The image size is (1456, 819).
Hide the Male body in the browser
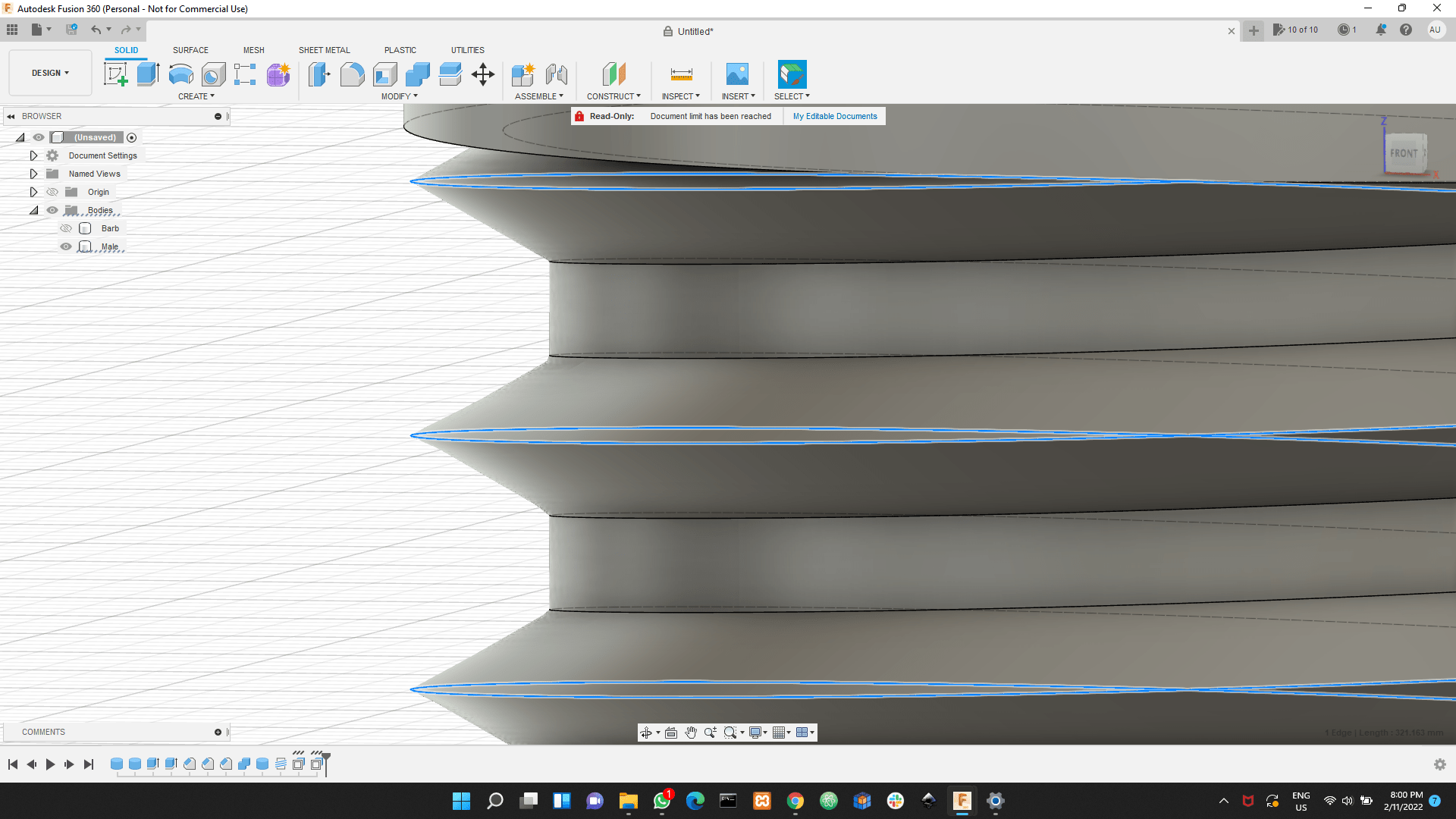66,246
